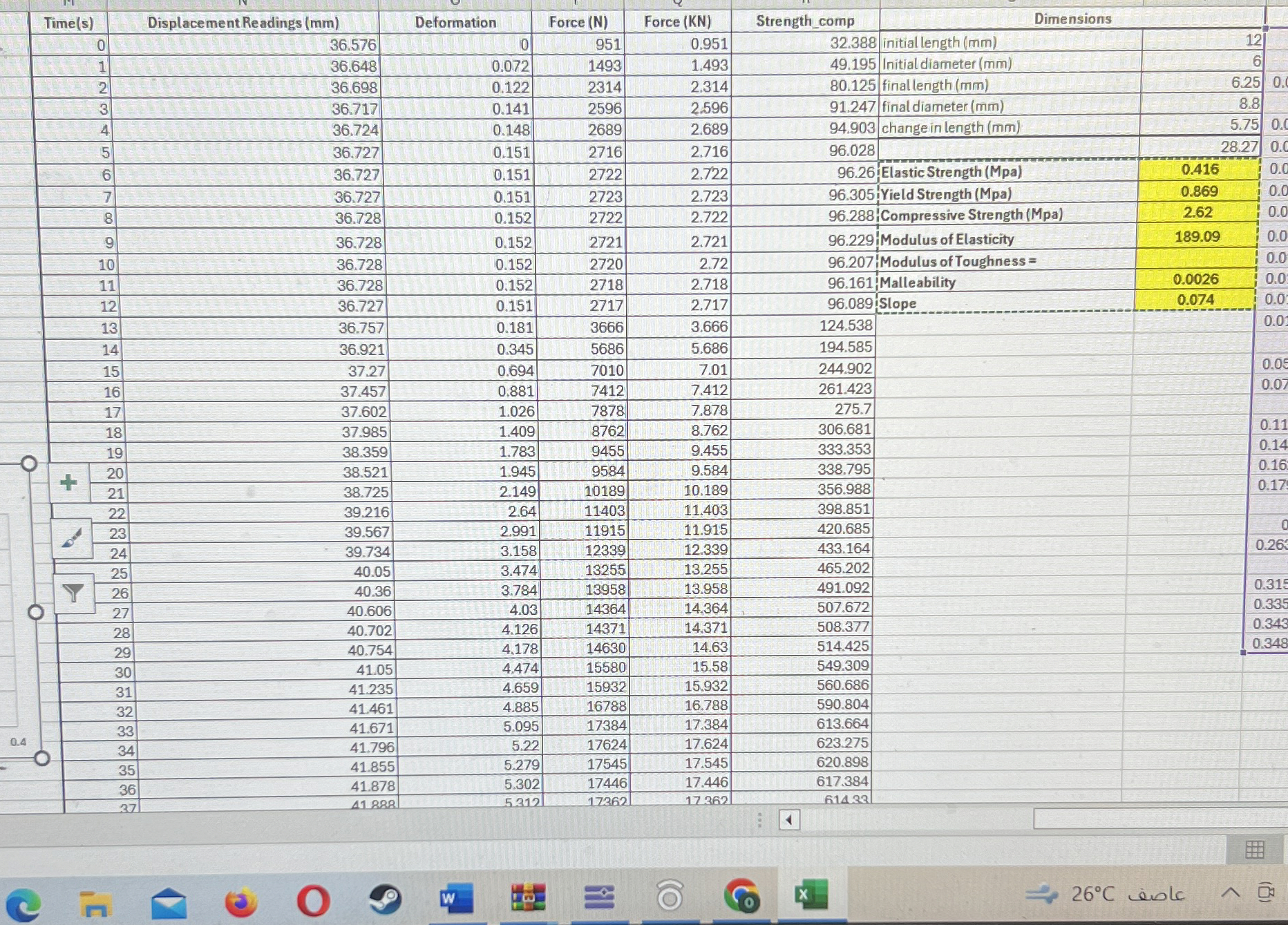1288x925 pixels.
Task: Select the Modulus of Elasticity label cell
Action: point(1006,239)
